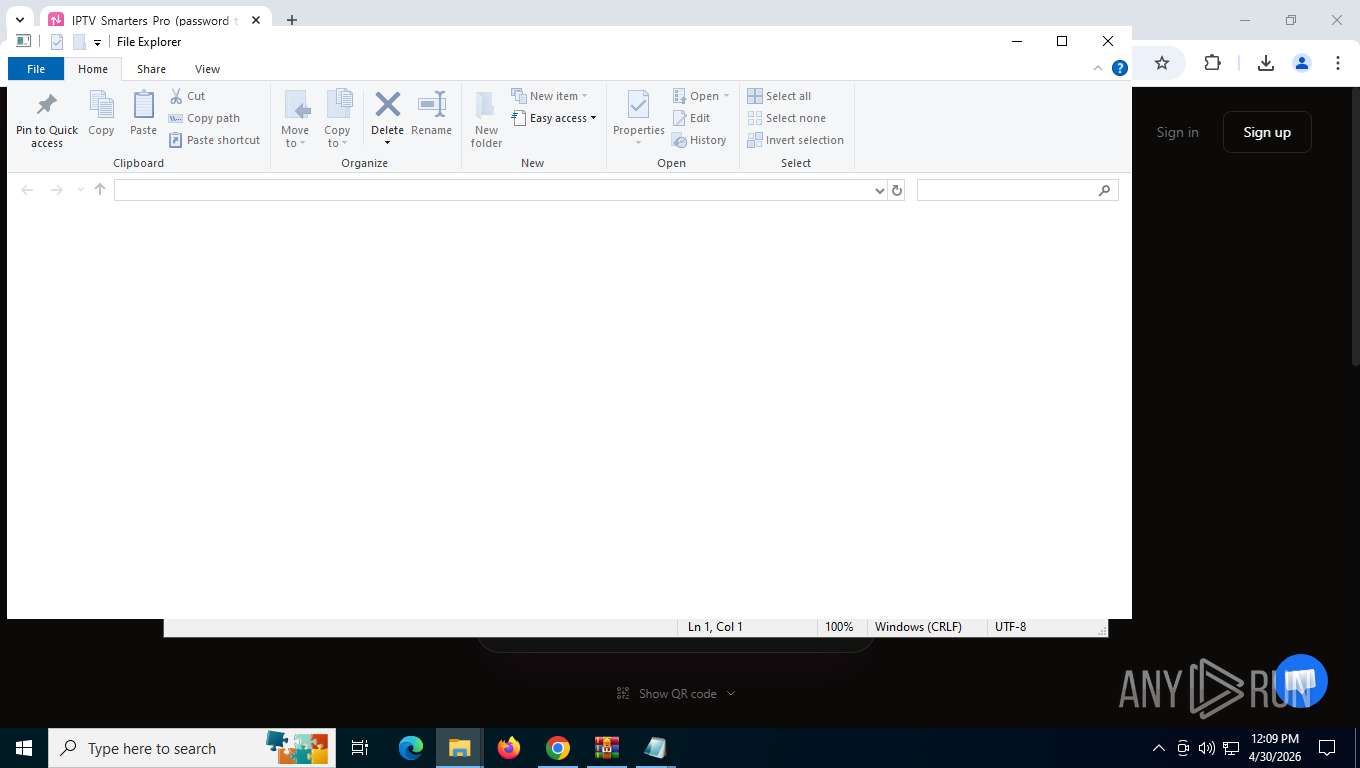The image size is (1360, 768).
Task: Click the Properties icon
Action: tap(638, 104)
